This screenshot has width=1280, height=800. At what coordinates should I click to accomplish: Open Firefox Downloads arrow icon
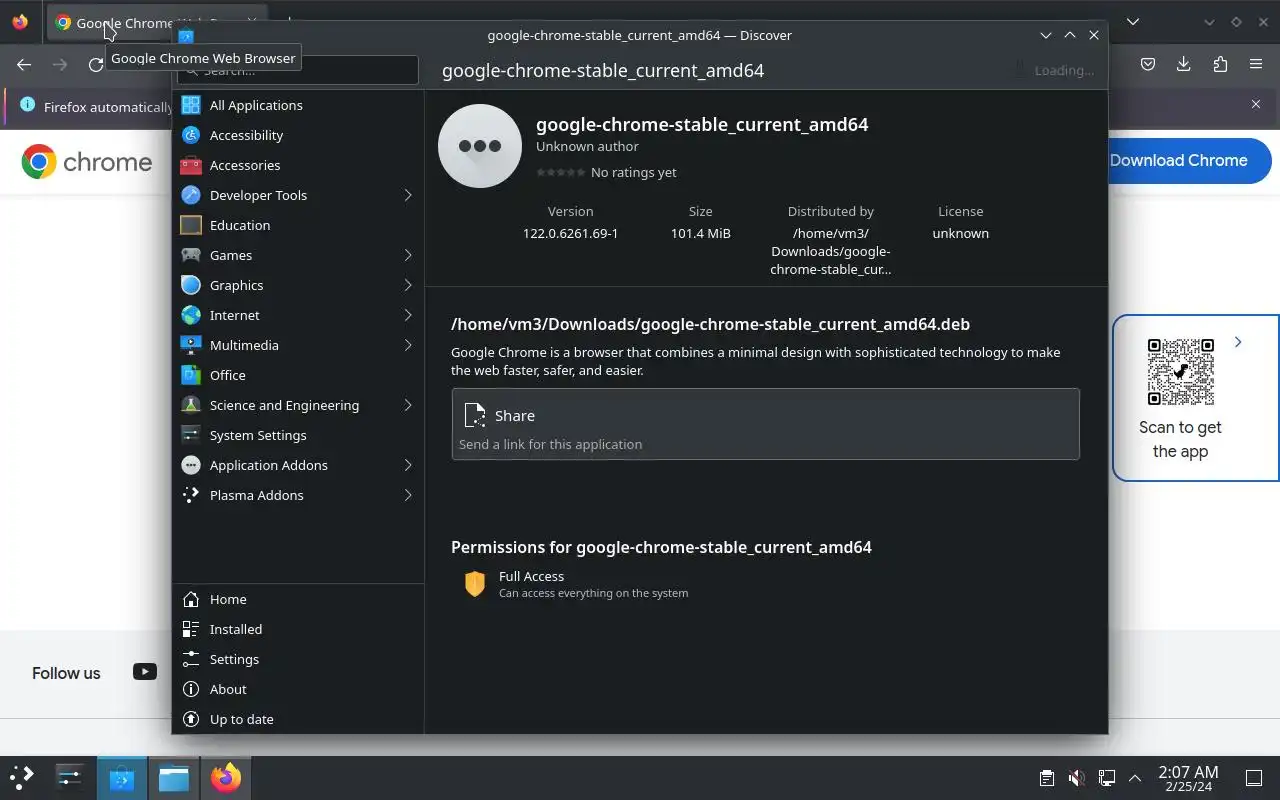(1183, 64)
